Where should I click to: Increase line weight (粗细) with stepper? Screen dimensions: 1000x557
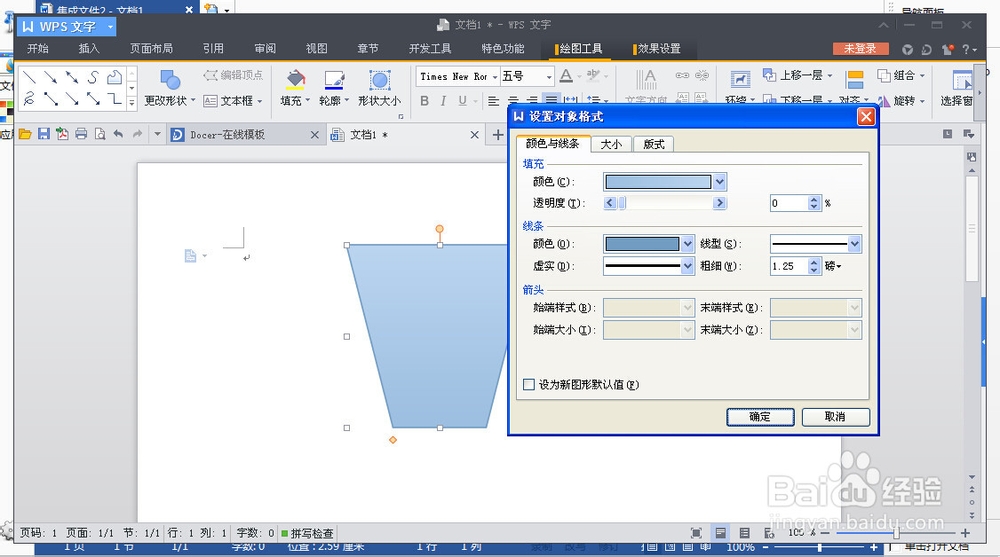pos(813,262)
